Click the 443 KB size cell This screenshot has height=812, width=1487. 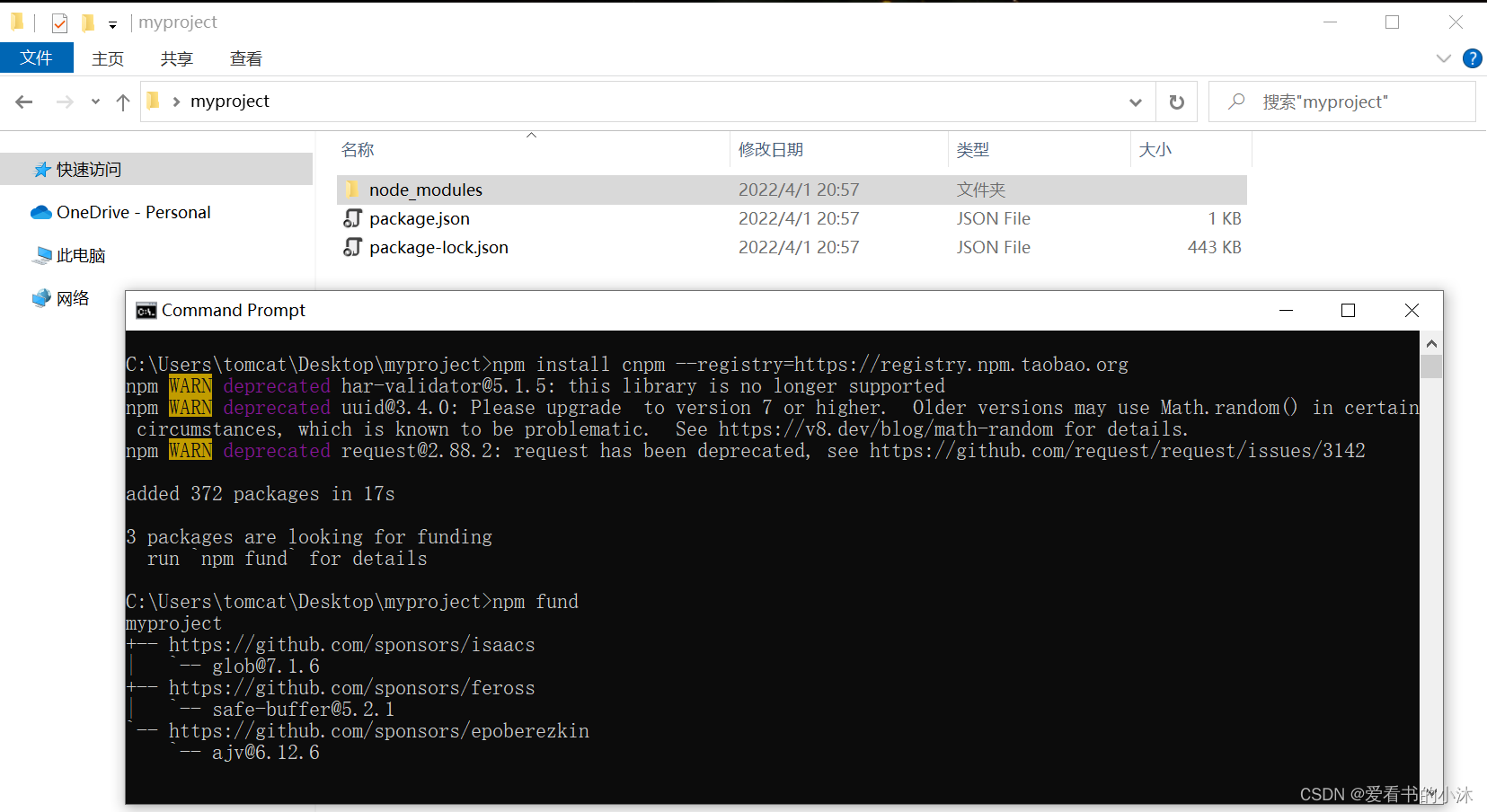(1214, 247)
